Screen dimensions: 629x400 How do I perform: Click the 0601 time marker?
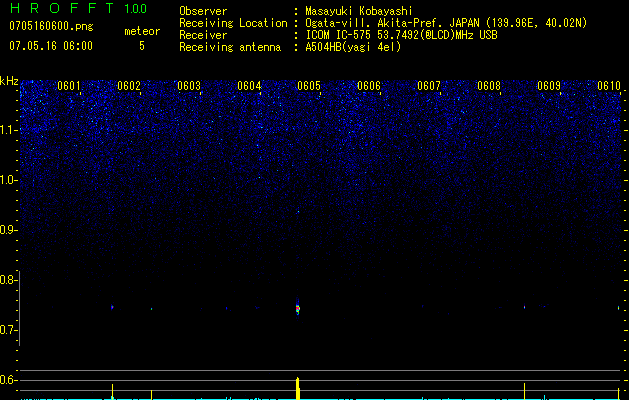point(69,86)
